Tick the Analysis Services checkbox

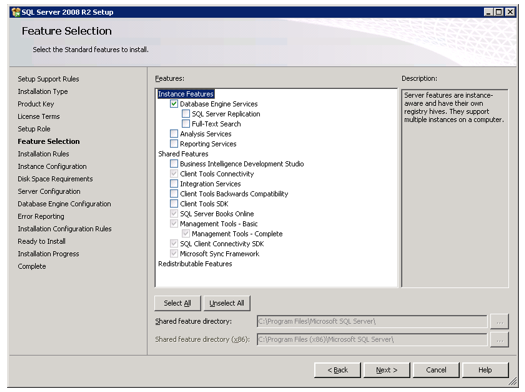pyautogui.click(x=174, y=134)
